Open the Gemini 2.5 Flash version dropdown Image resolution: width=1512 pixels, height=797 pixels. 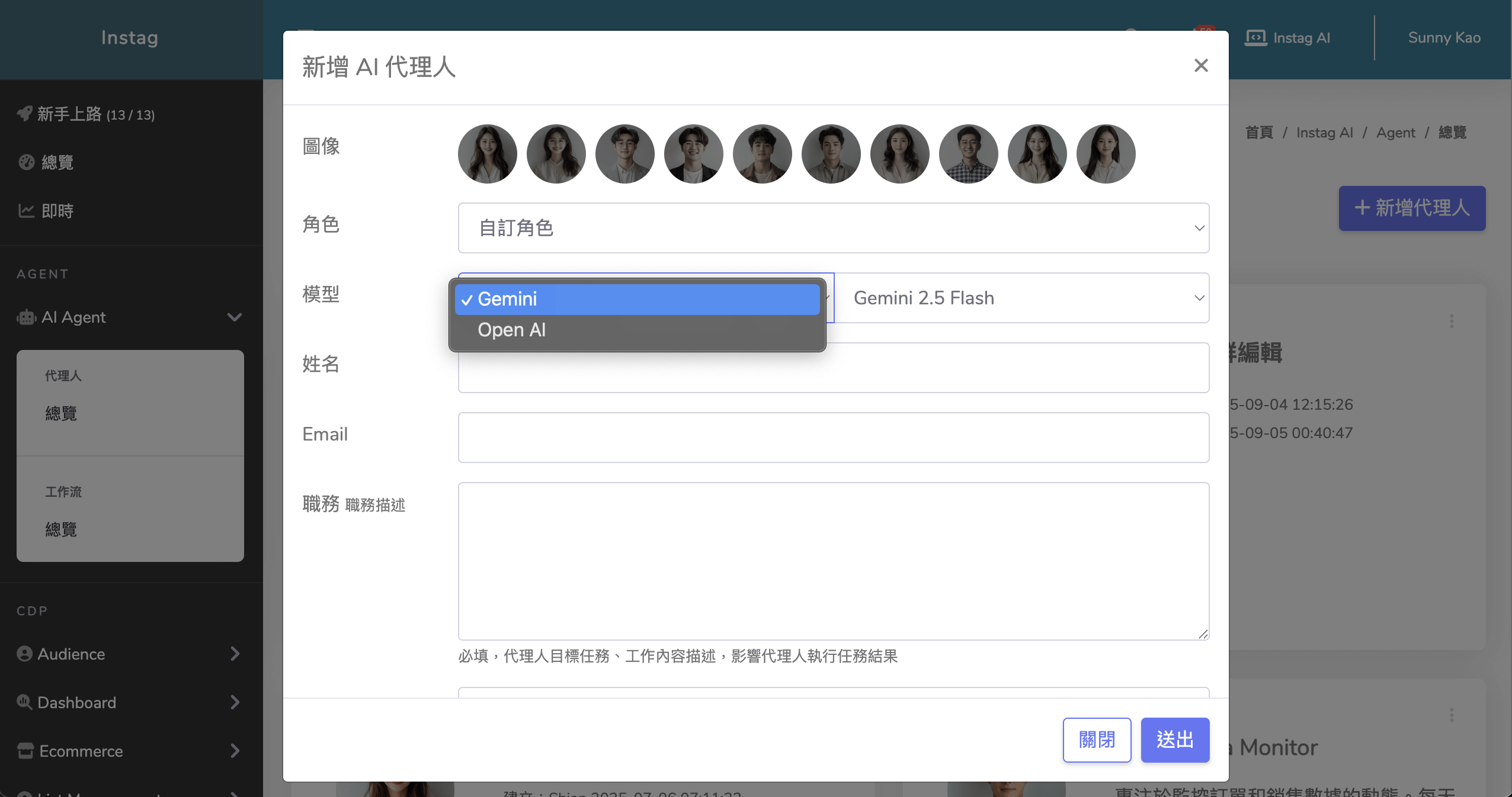pos(1021,298)
